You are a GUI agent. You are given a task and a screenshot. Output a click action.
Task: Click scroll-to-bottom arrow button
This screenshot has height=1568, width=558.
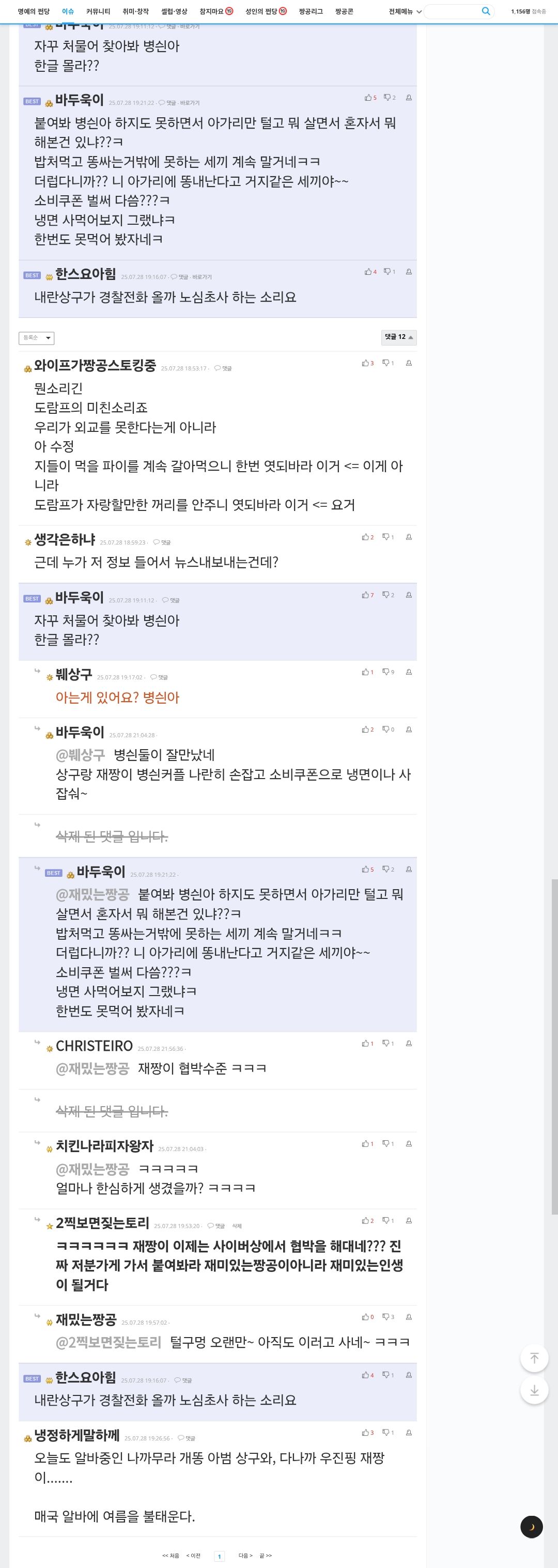coord(534,1390)
